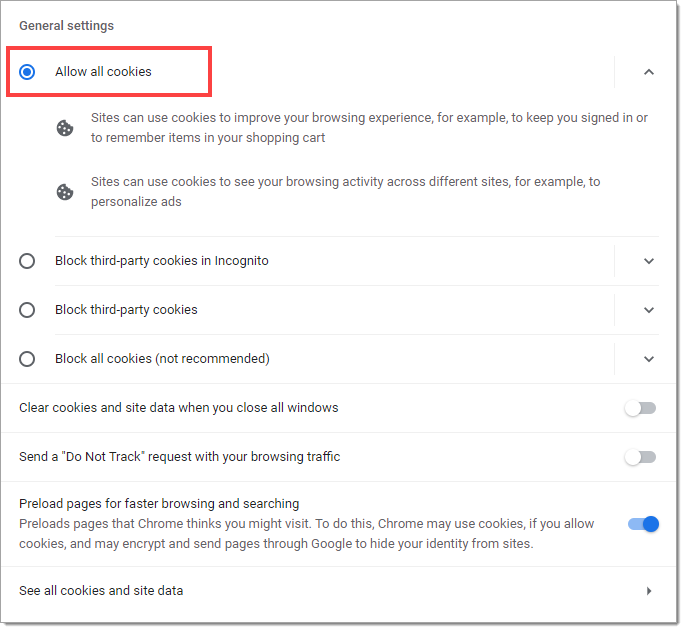Select Block third-party cookies in Incognito radio
Viewport: 684px width, 630px height.
[27, 261]
